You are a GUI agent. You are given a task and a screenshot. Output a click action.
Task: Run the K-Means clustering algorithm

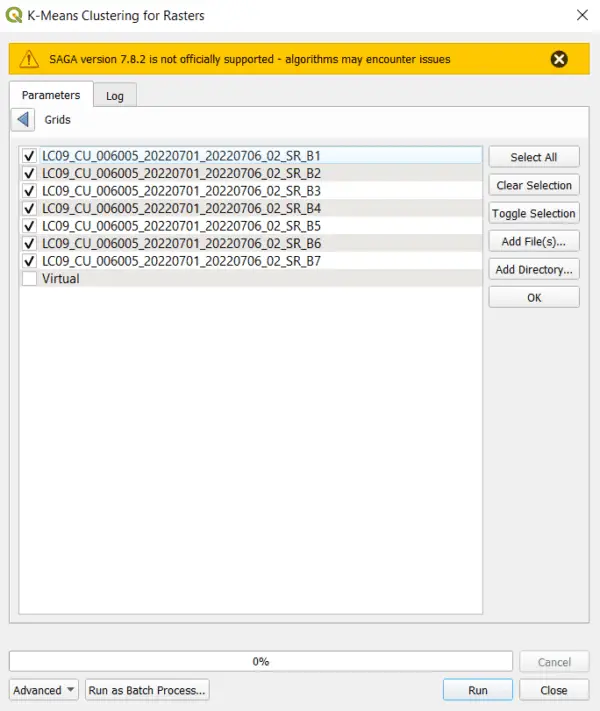pyautogui.click(x=478, y=690)
